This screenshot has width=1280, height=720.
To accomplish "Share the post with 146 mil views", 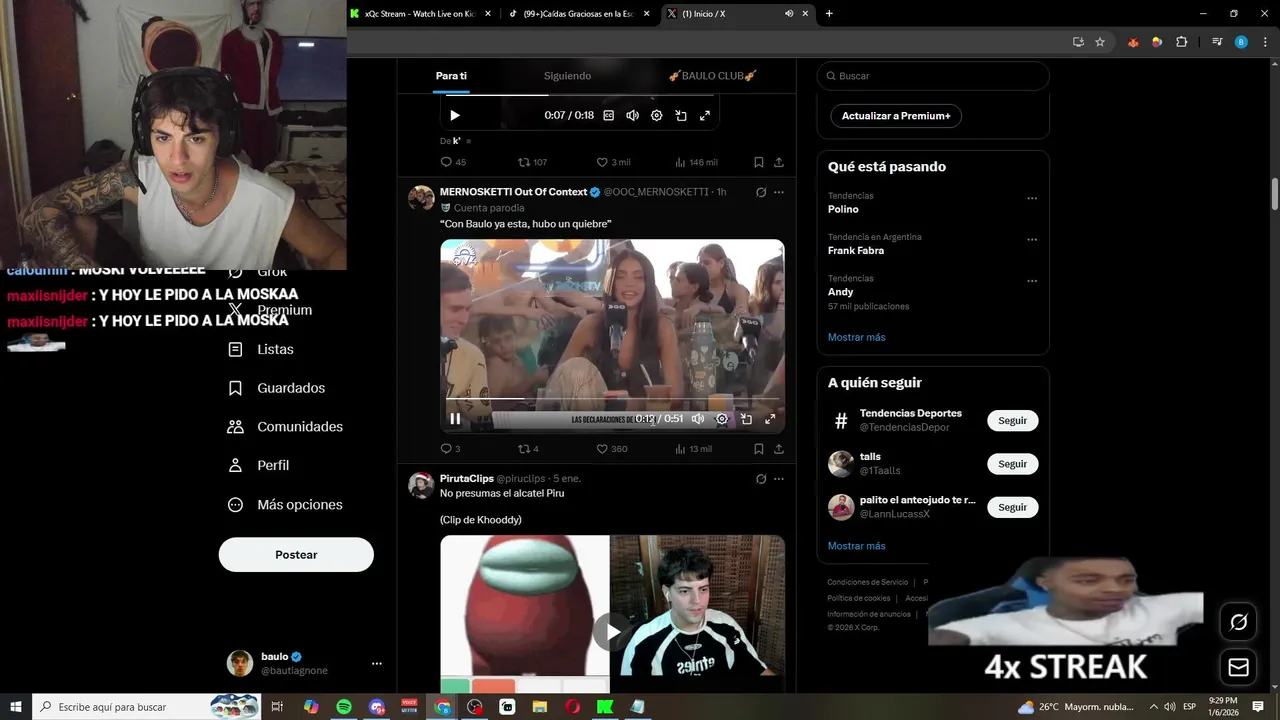I will 779,162.
